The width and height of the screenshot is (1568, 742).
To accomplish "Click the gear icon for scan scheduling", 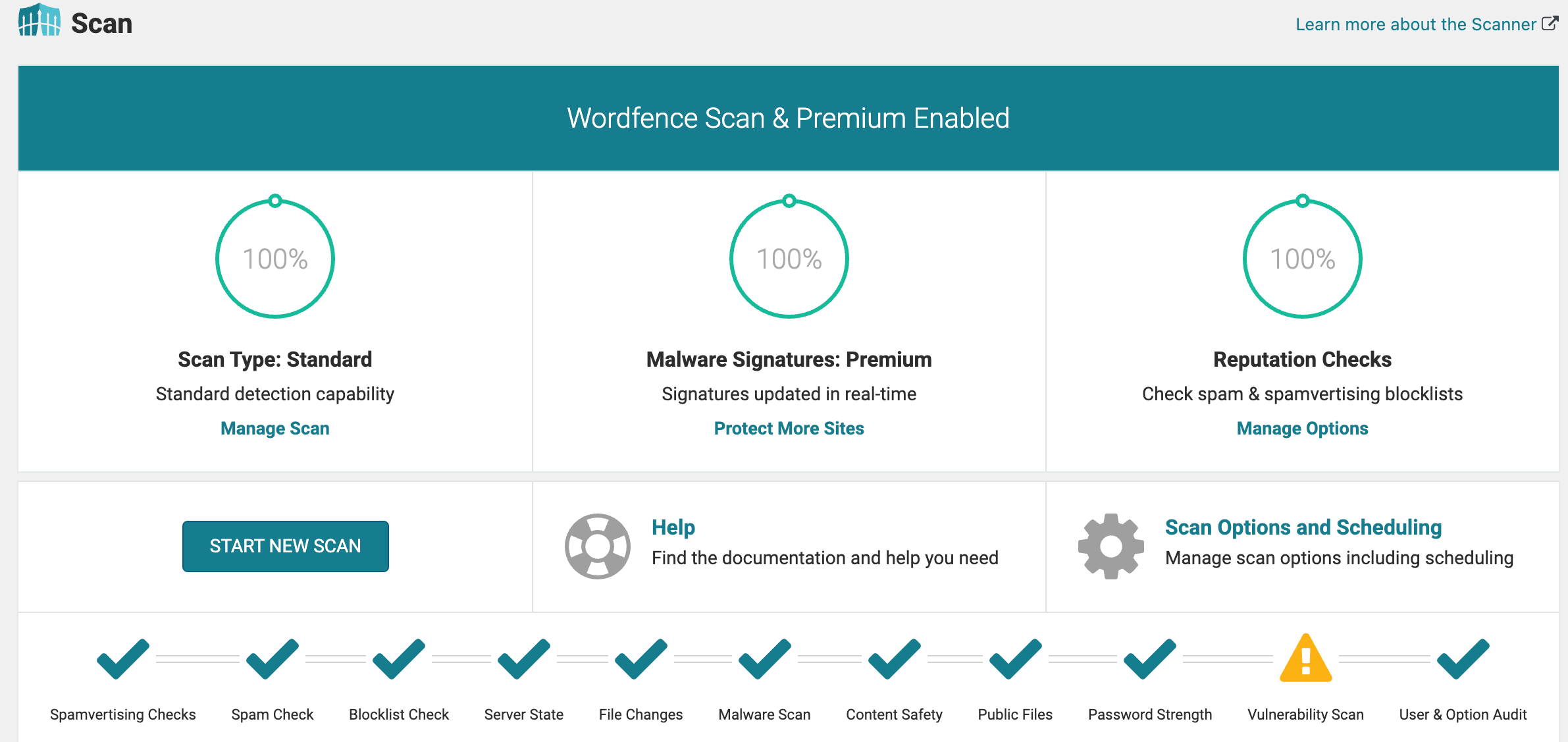I will [x=1112, y=546].
